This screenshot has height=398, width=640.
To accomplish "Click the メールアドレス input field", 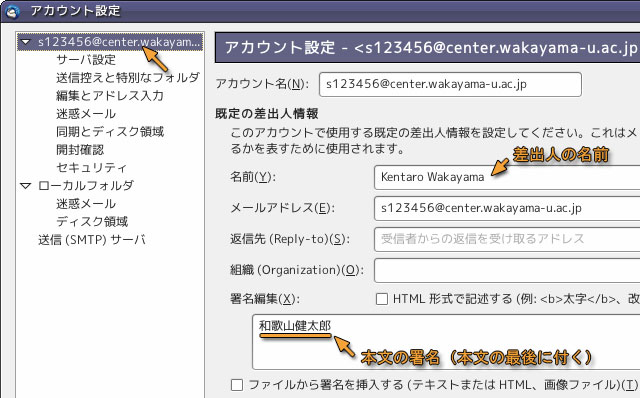I will [x=507, y=208].
